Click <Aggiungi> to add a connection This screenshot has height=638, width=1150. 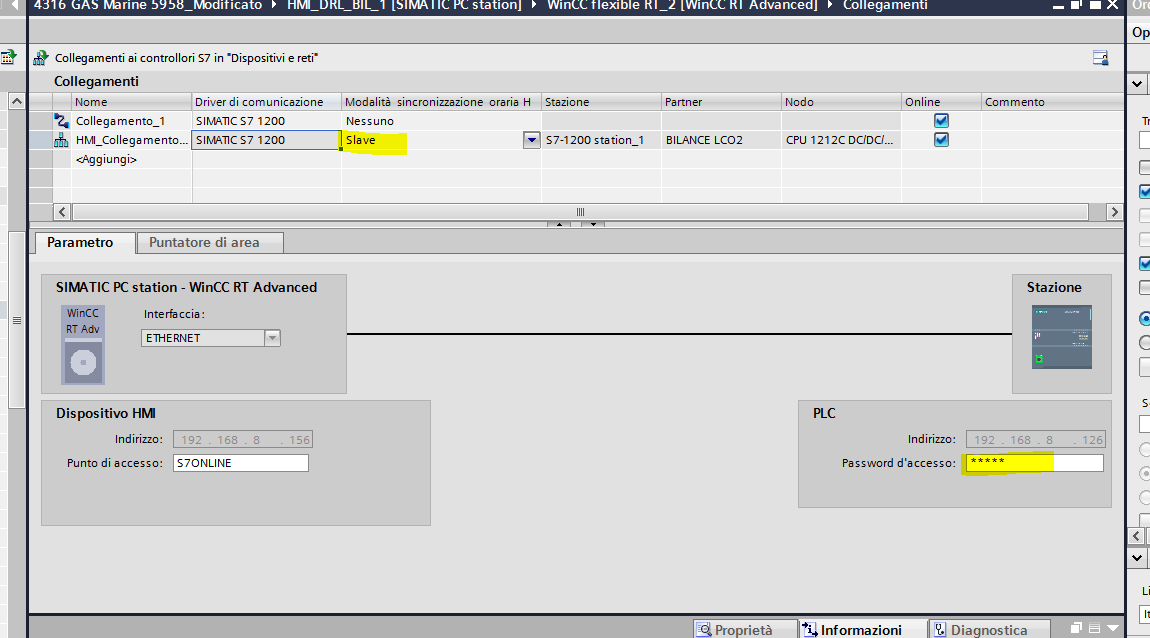(x=106, y=159)
